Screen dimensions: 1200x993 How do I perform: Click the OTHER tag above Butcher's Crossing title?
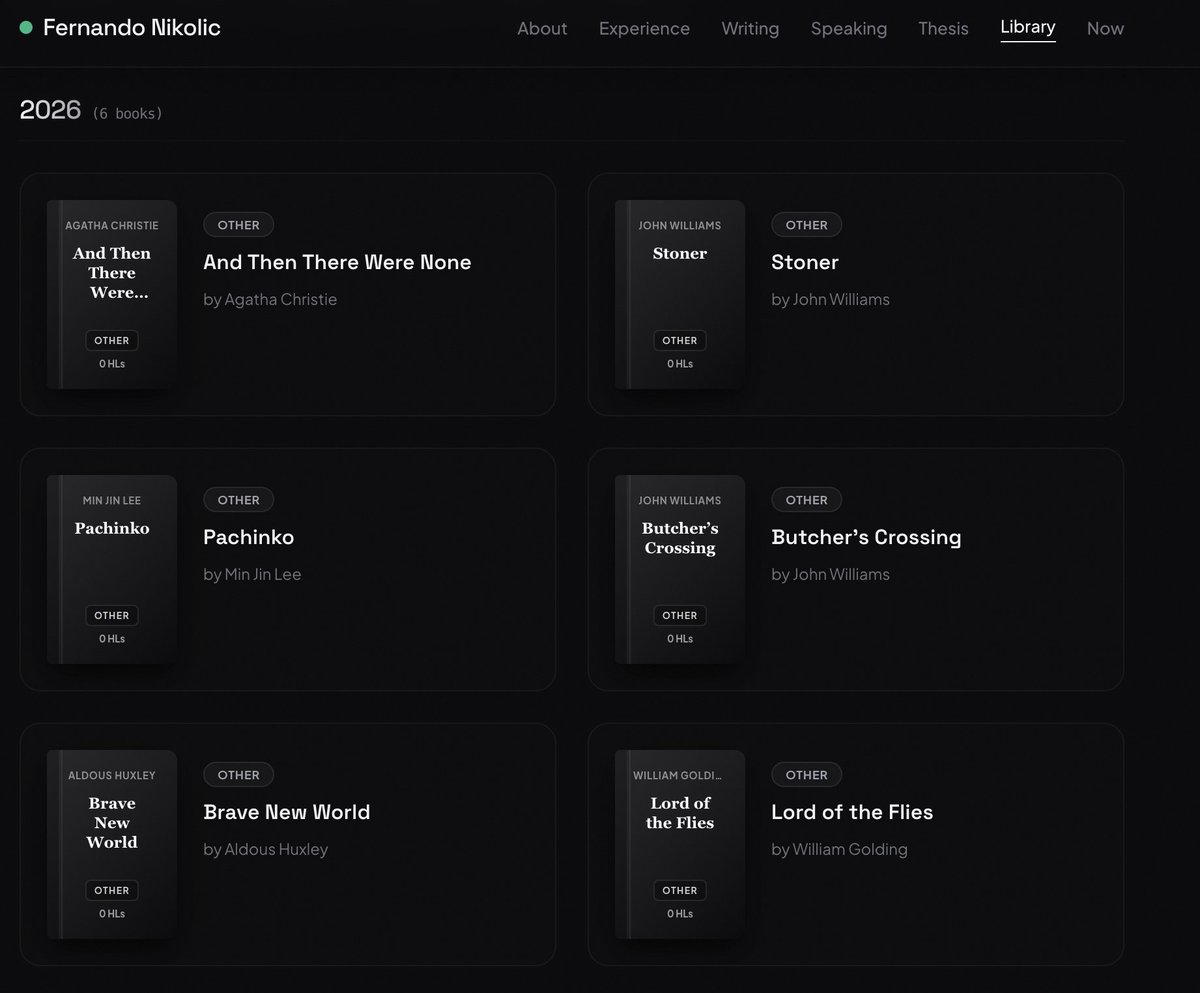coord(806,500)
